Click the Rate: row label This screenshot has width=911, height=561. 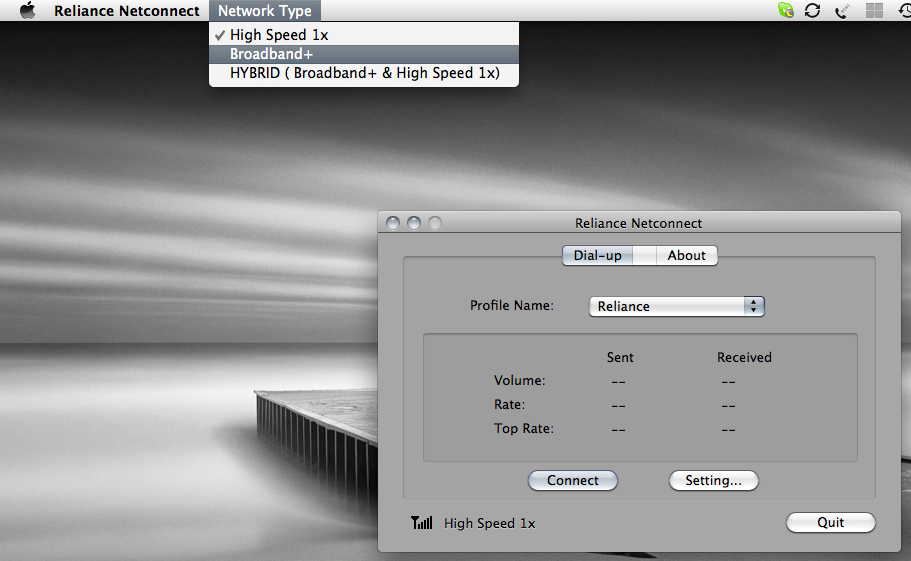(509, 404)
